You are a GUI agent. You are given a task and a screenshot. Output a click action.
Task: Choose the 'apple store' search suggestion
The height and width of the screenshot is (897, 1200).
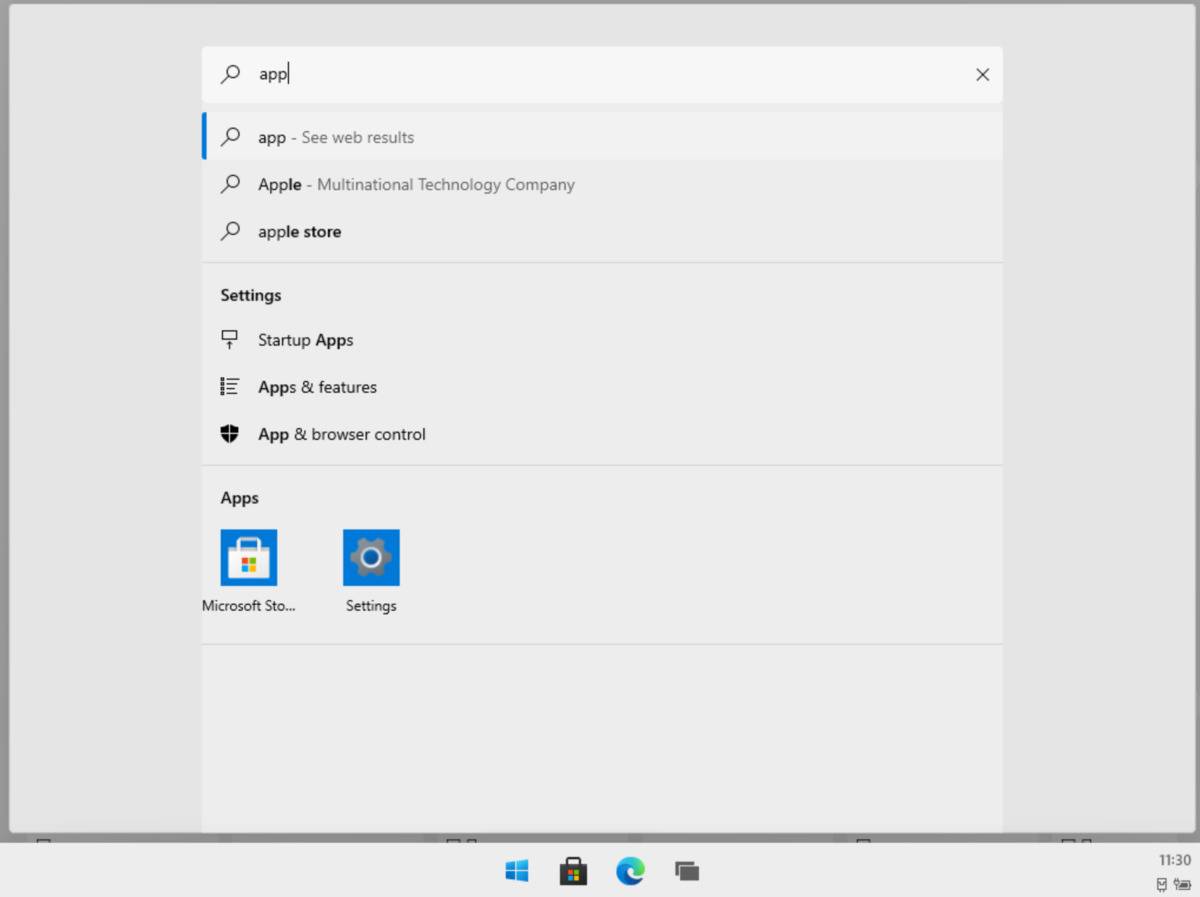pyautogui.click(x=300, y=231)
